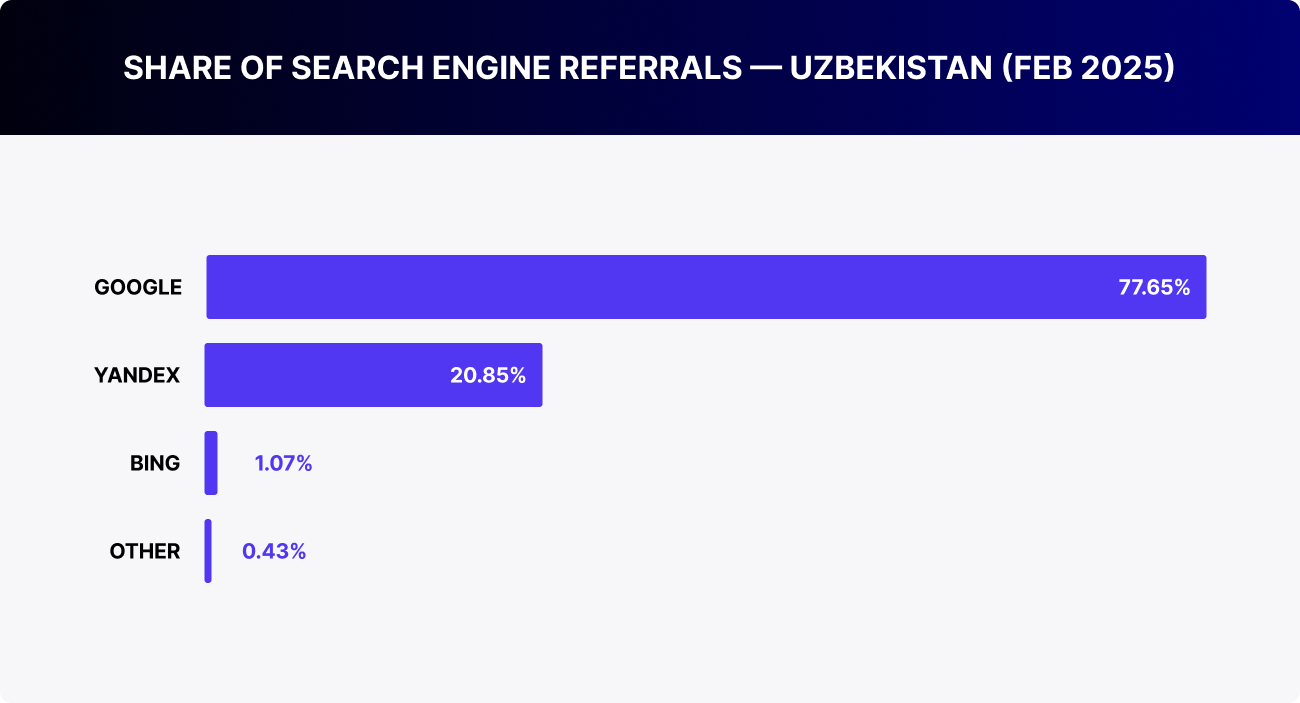The height and width of the screenshot is (703, 1300).
Task: Click the OTHER axis label
Action: click(145, 552)
